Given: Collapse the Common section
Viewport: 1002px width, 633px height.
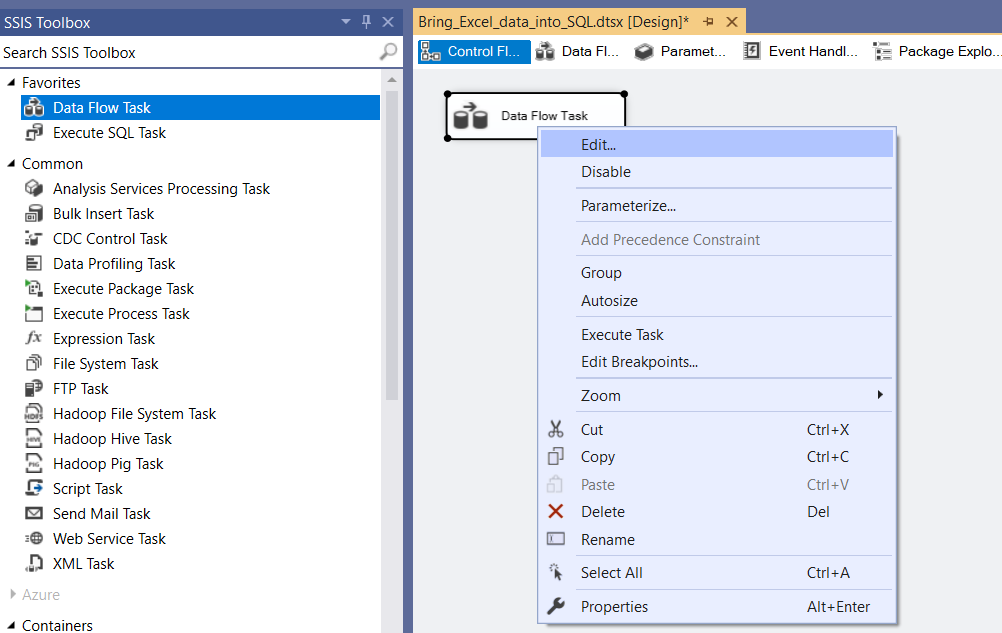Looking at the screenshot, I should click(x=11, y=164).
